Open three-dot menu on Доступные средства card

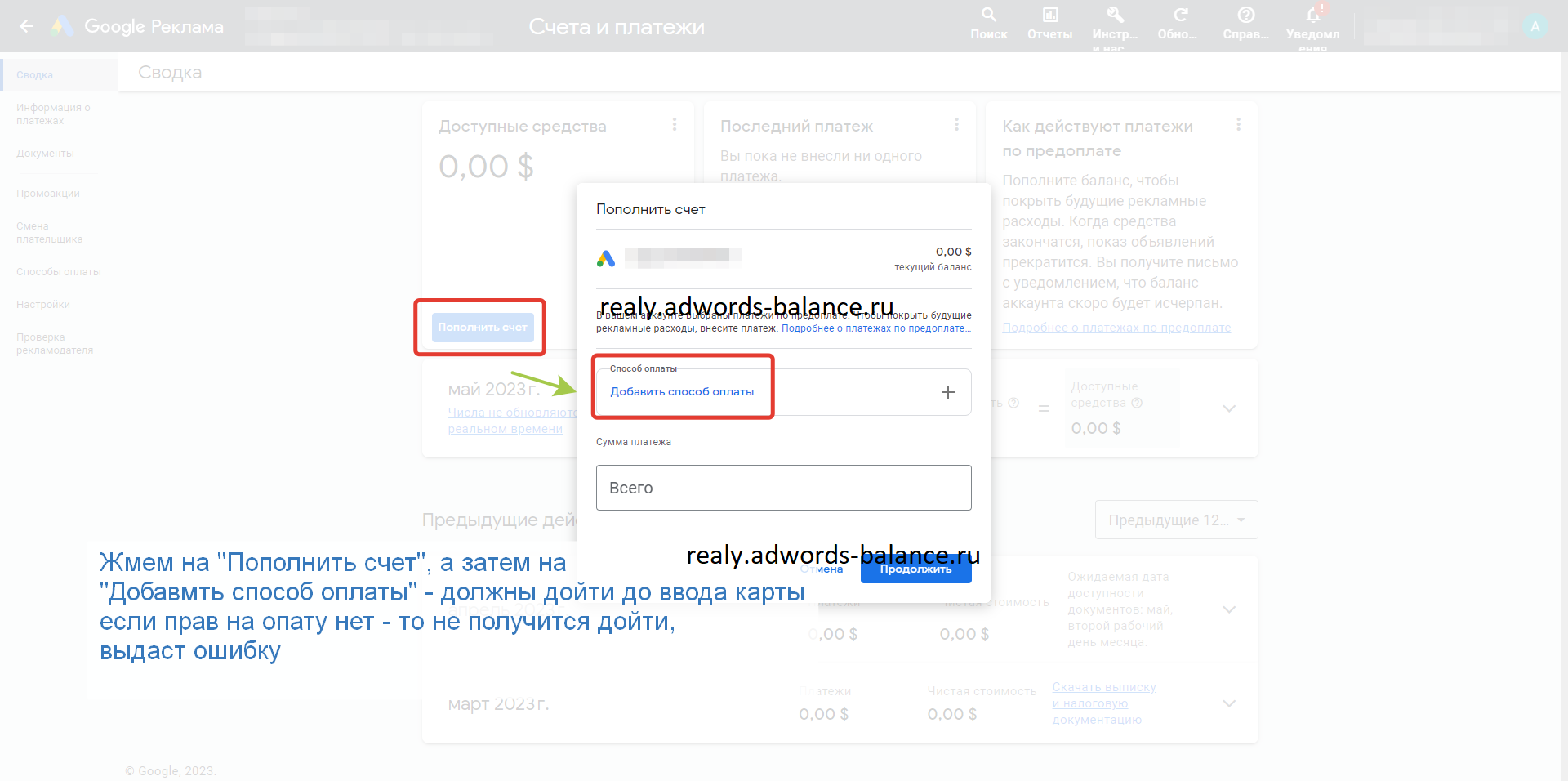[x=674, y=125]
